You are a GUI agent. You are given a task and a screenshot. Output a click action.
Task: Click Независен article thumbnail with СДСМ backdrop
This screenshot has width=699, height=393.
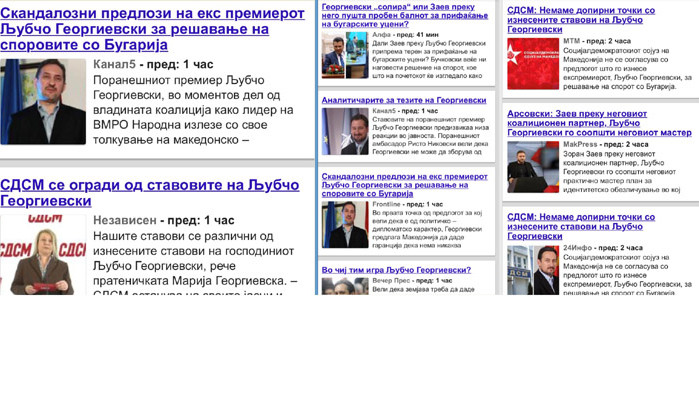point(43,254)
